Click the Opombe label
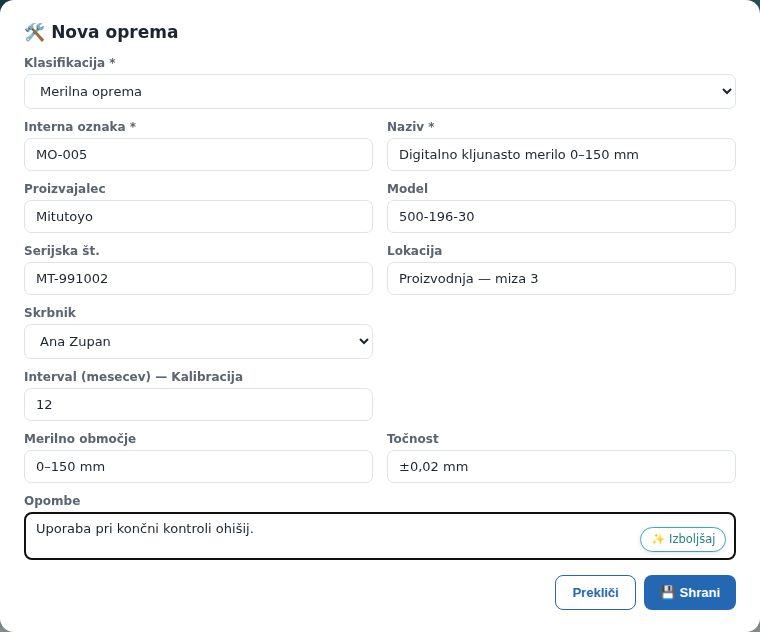 pyautogui.click(x=52, y=501)
